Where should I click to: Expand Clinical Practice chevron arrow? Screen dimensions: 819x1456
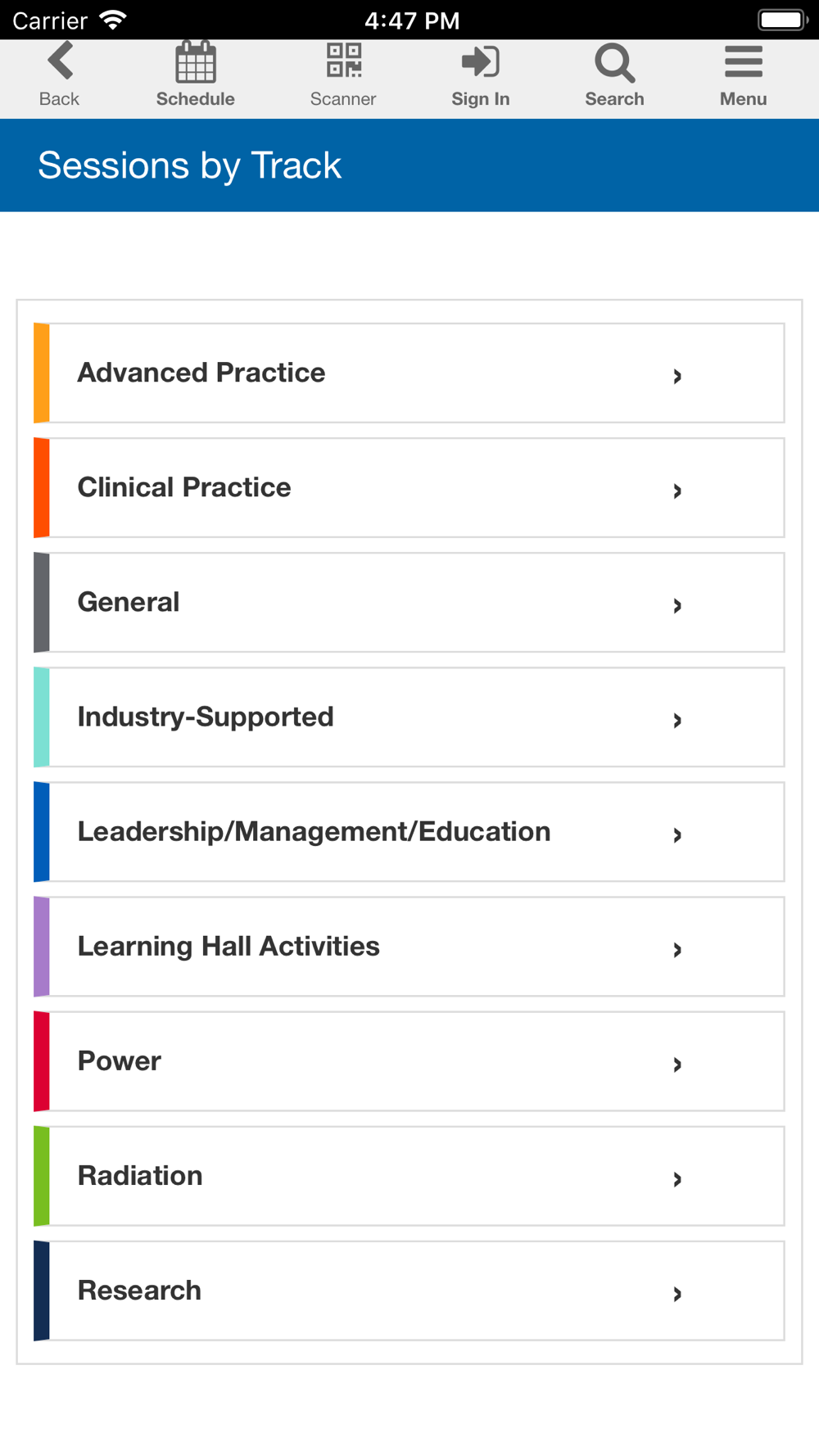pyautogui.click(x=677, y=491)
